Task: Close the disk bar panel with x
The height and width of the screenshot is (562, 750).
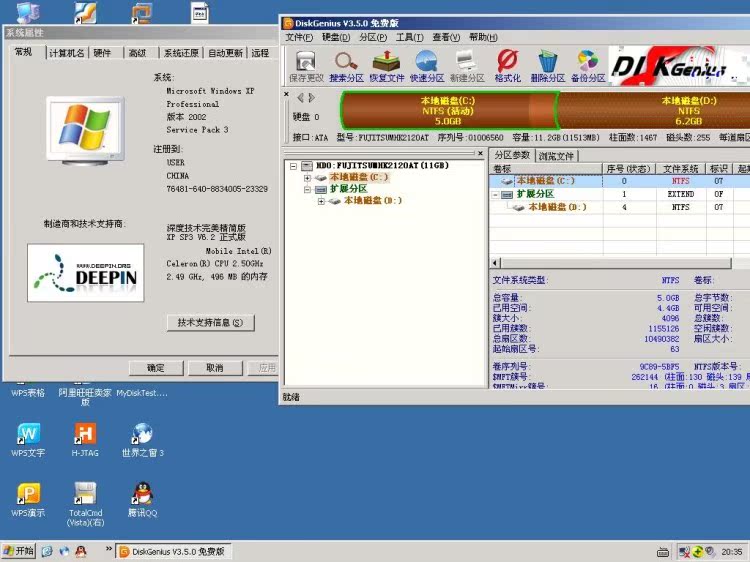Action: pos(286,94)
